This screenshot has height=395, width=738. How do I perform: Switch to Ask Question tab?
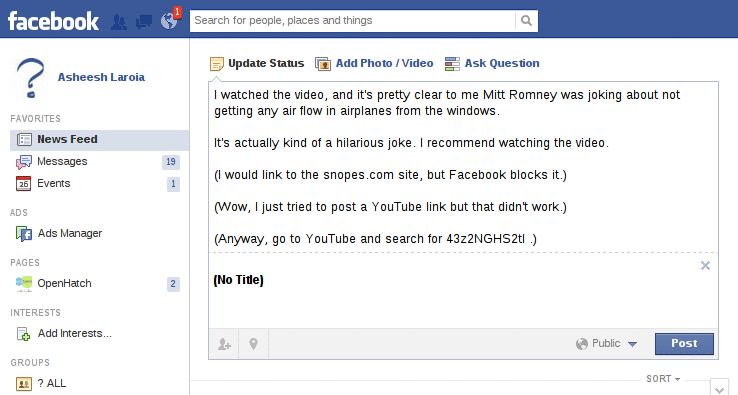pos(492,64)
